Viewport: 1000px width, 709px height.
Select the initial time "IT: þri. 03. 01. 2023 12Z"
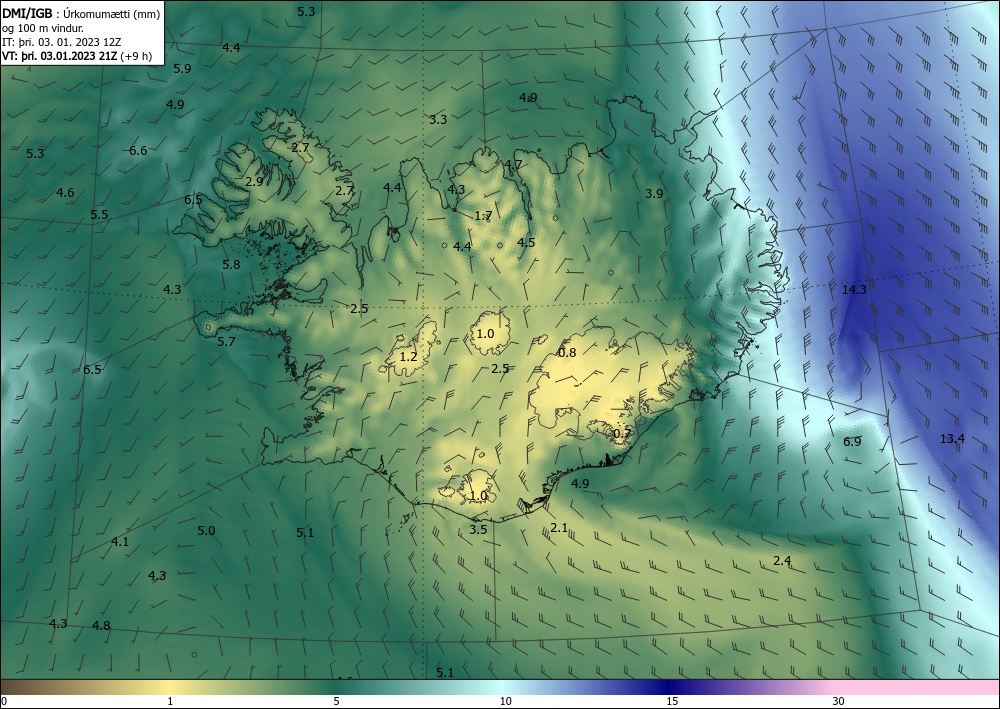(x=61, y=42)
